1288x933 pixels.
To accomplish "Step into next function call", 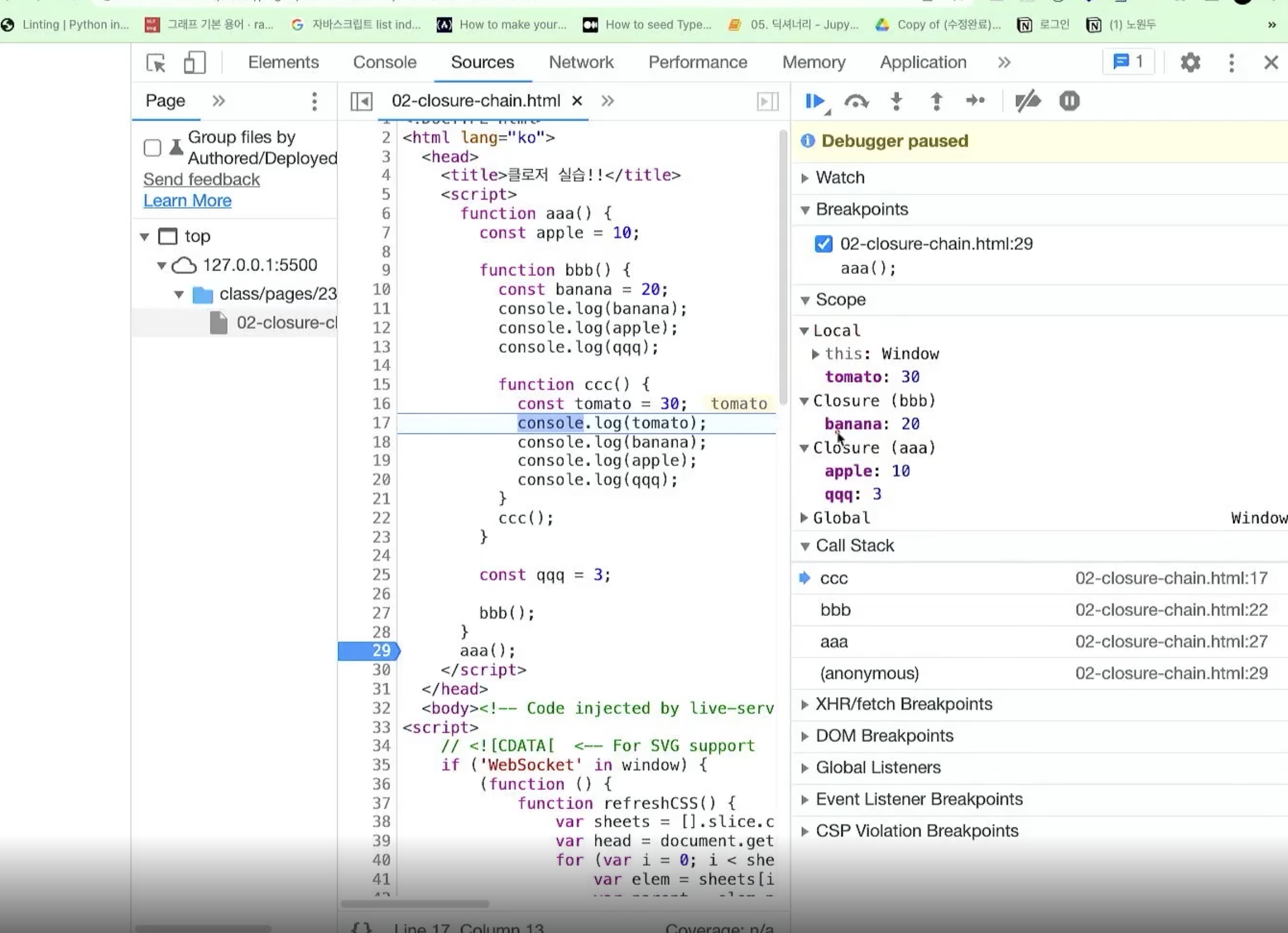I will pos(897,102).
